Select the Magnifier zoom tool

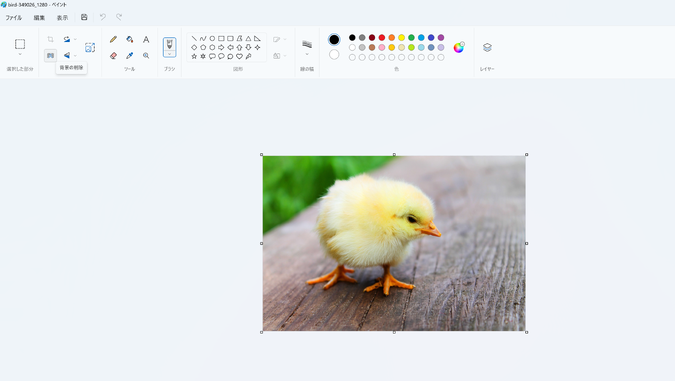pos(146,55)
